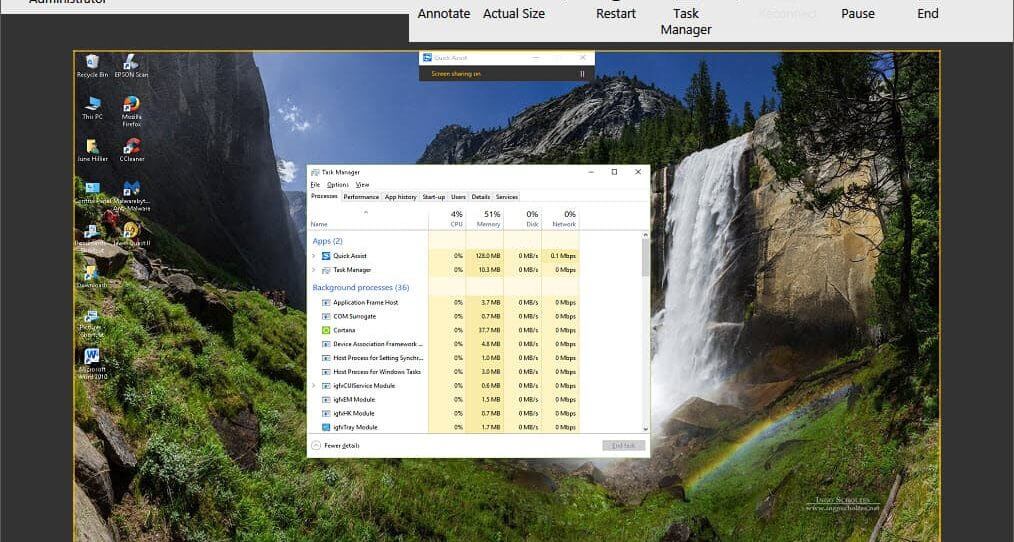
Task: Click the "Screen sharing on" status text
Action: [456, 74]
